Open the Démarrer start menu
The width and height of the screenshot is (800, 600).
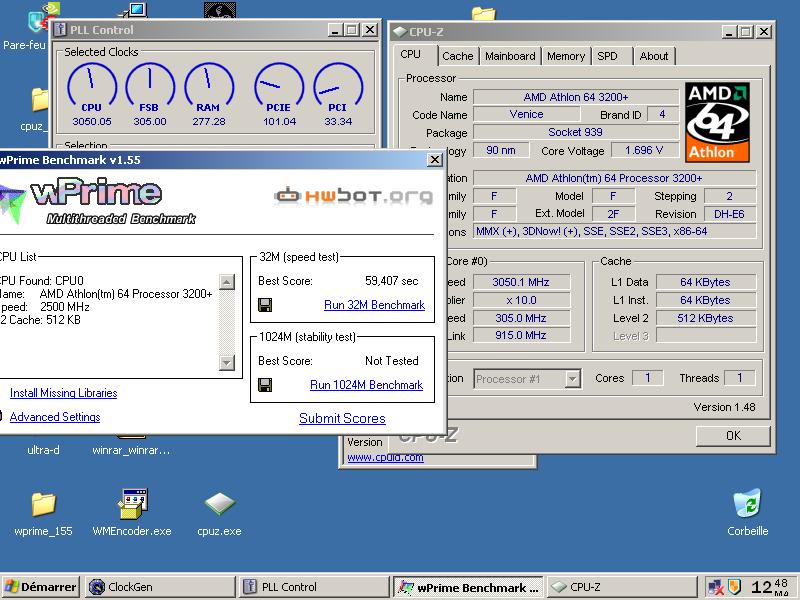[41, 587]
